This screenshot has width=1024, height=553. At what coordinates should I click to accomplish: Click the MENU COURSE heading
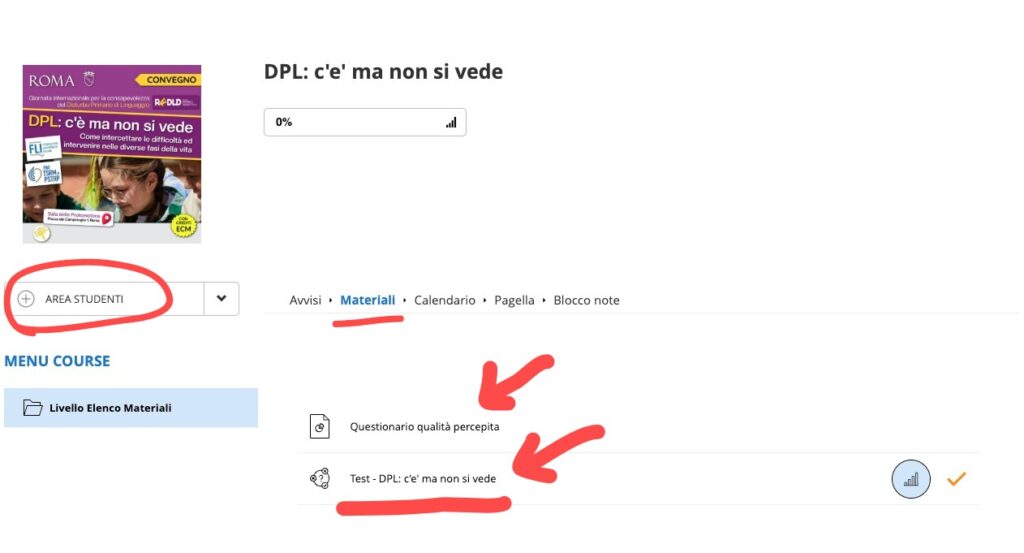point(57,361)
